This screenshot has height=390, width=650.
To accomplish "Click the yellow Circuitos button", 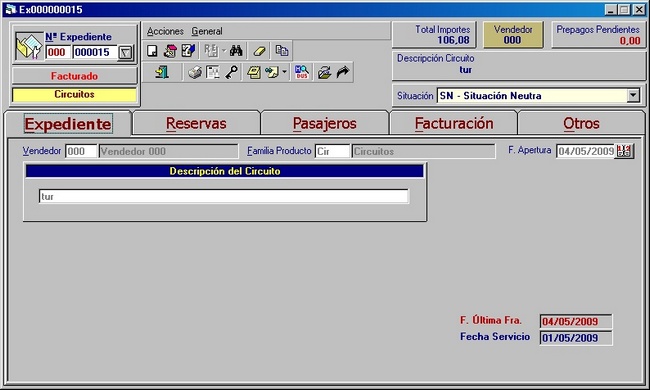I will pos(75,94).
